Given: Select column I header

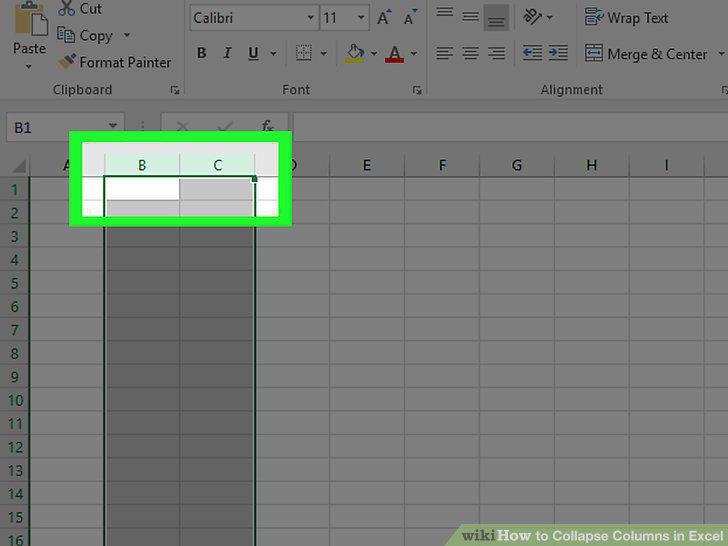Looking at the screenshot, I should (667, 165).
